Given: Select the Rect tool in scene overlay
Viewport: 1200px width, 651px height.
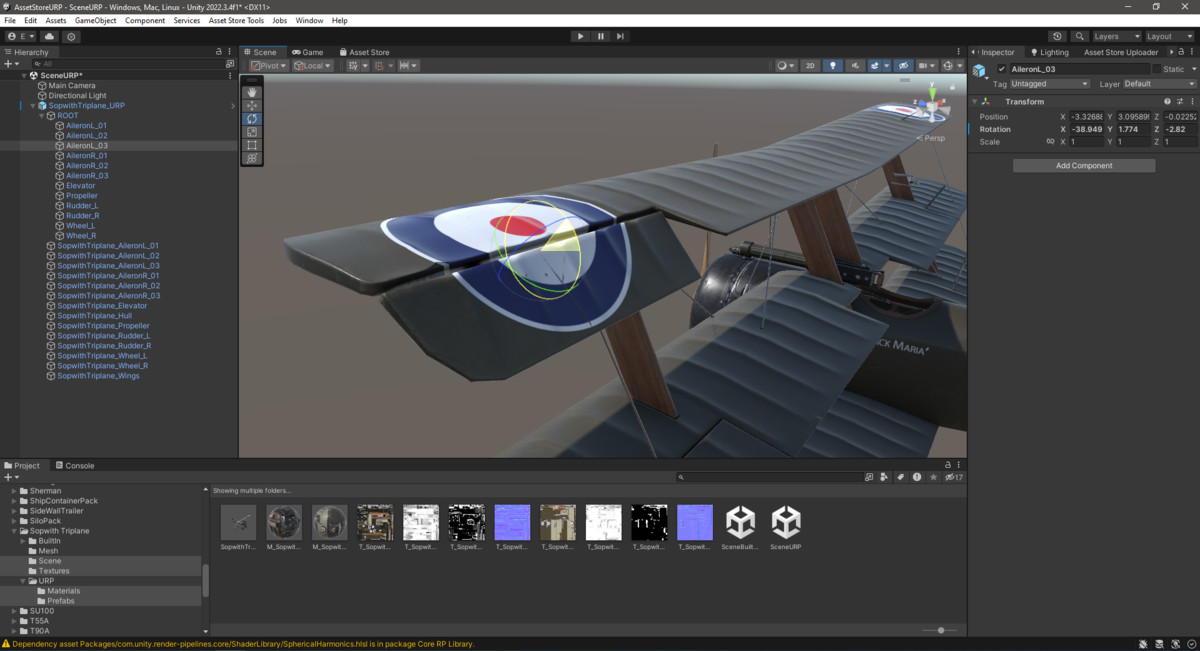Looking at the screenshot, I should [252, 145].
